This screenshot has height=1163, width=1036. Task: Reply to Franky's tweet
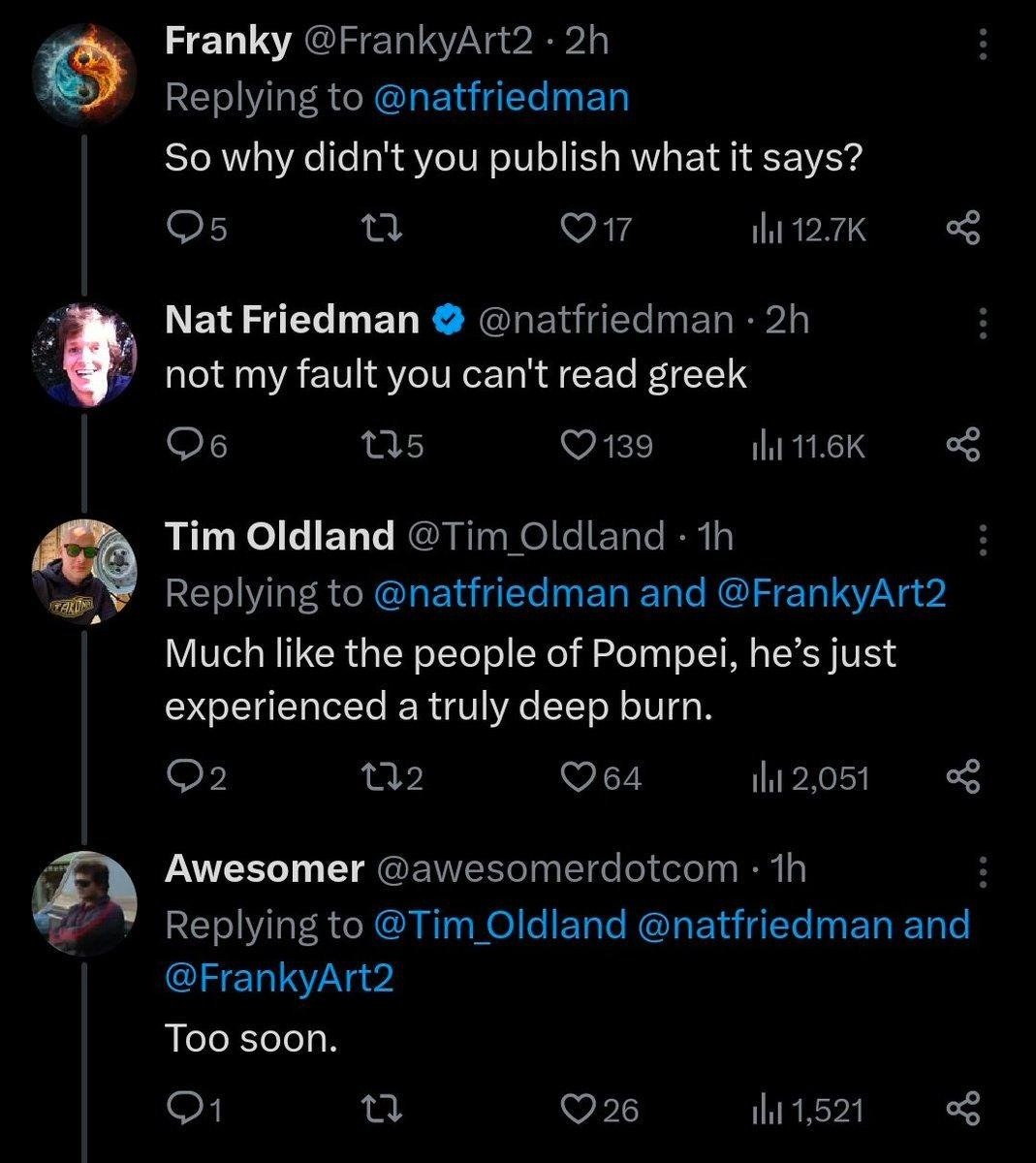pos(197,229)
